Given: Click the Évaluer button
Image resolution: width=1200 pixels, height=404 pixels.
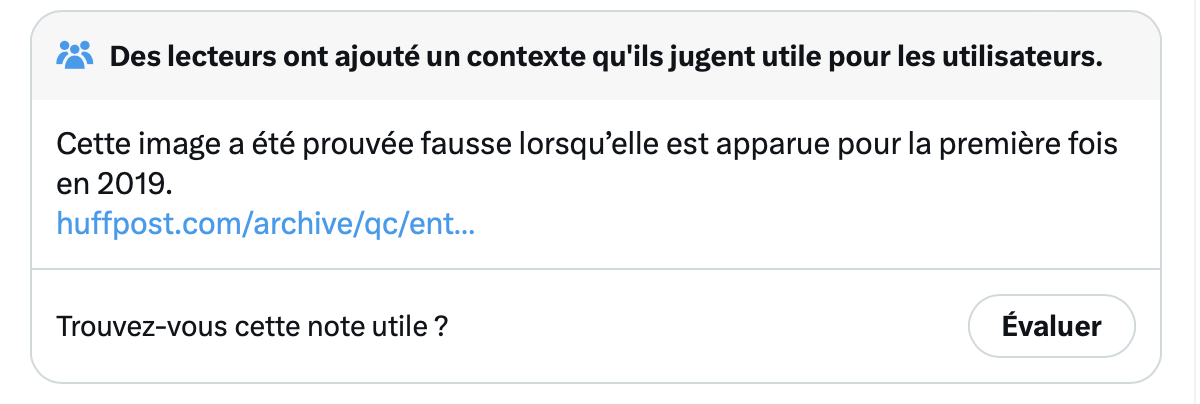Looking at the screenshot, I should [1052, 326].
